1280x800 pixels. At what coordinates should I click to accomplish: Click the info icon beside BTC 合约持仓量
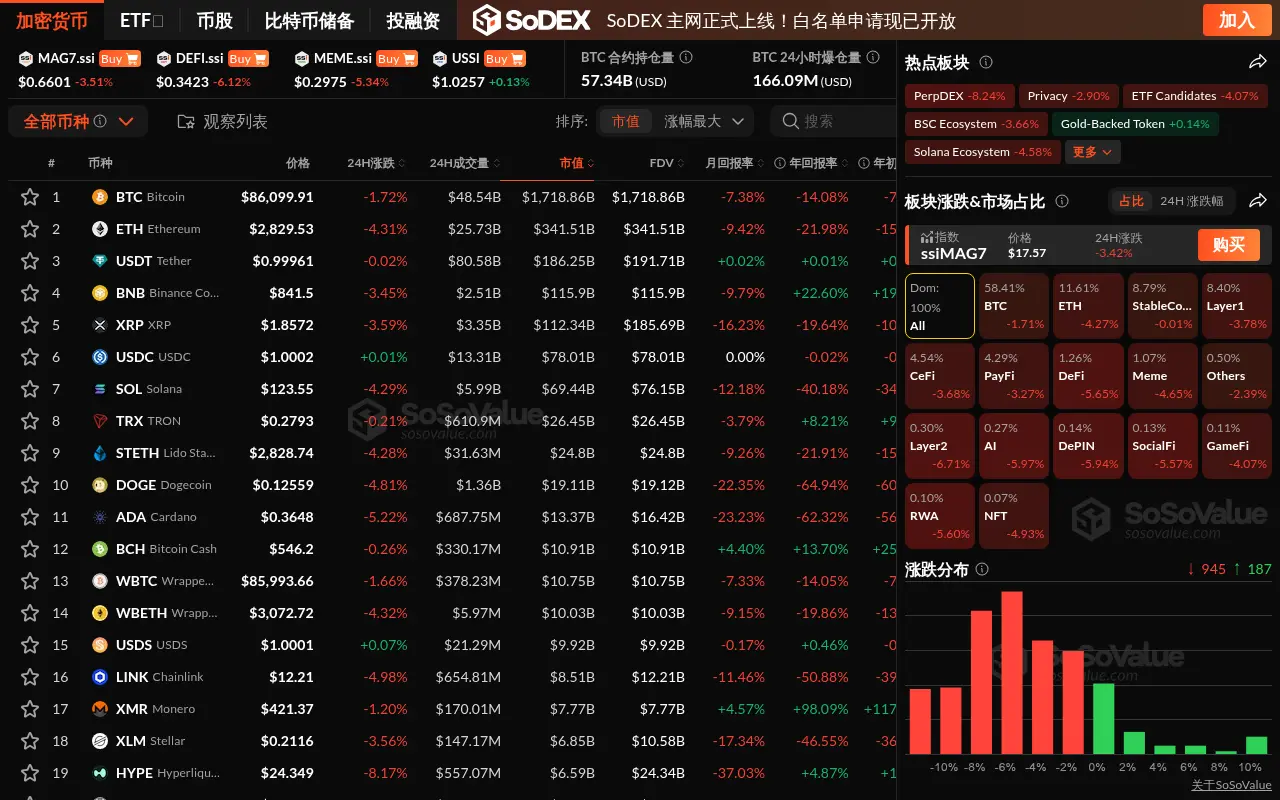click(x=686, y=57)
